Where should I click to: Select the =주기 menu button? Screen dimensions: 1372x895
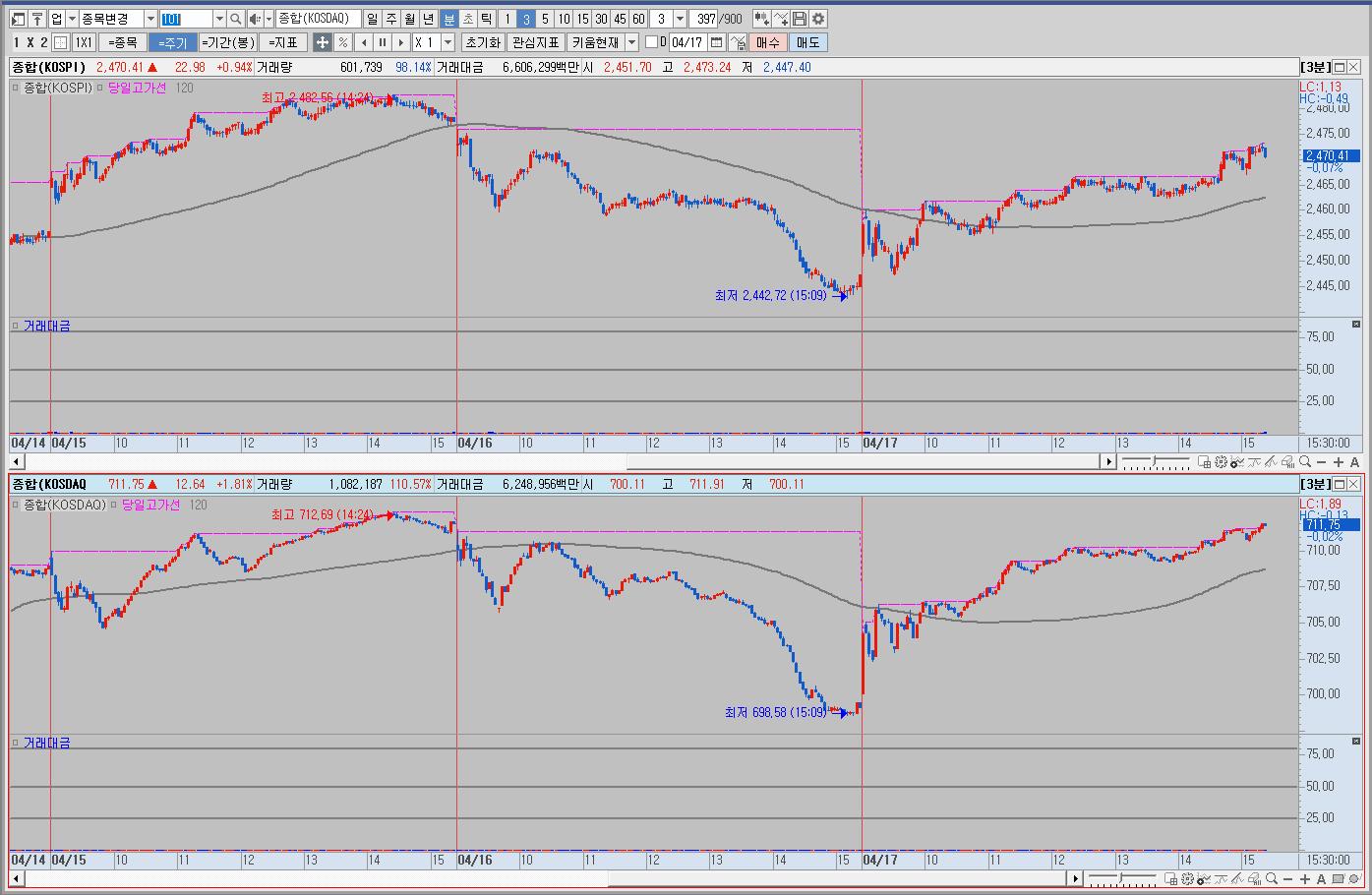click(x=172, y=42)
